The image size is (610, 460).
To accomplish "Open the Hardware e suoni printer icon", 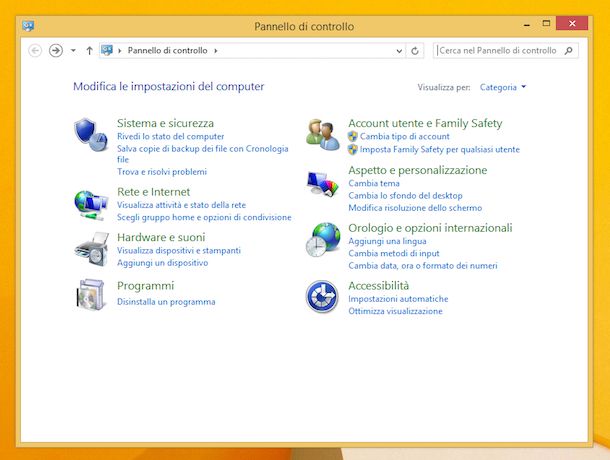I will [91, 249].
